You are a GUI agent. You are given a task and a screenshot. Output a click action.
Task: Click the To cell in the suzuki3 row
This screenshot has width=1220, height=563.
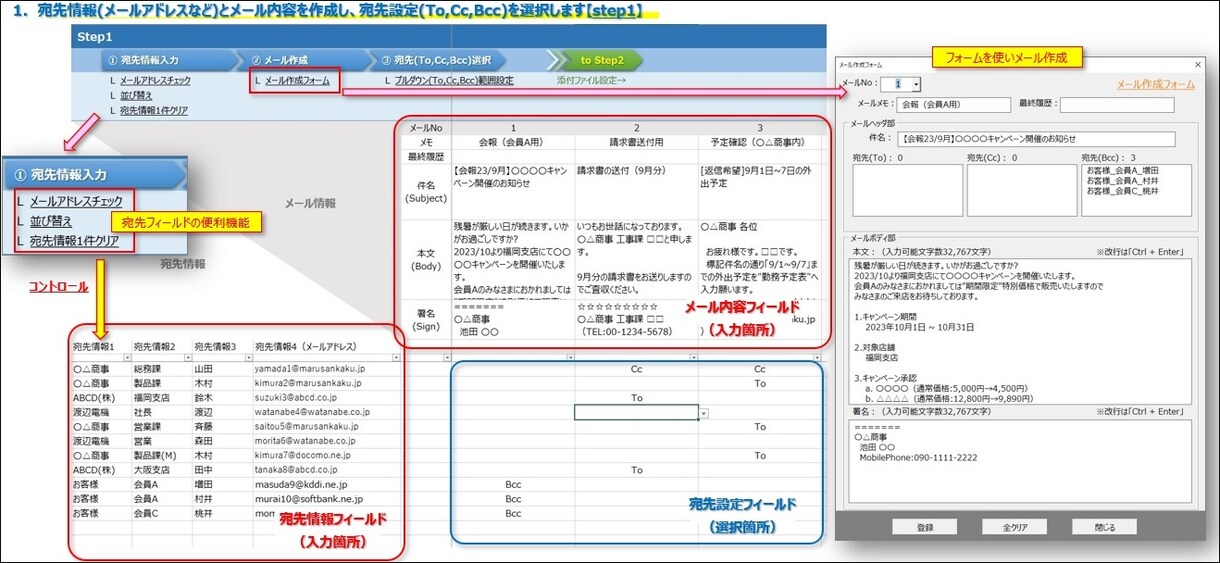point(636,397)
